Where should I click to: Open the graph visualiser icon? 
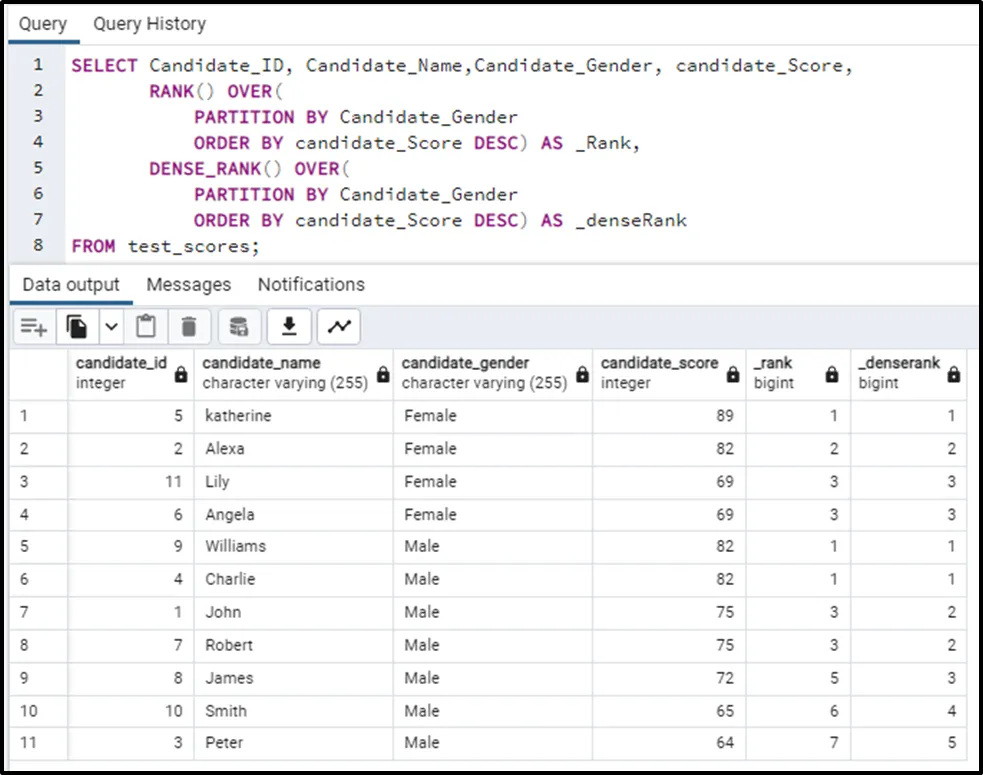(x=340, y=326)
